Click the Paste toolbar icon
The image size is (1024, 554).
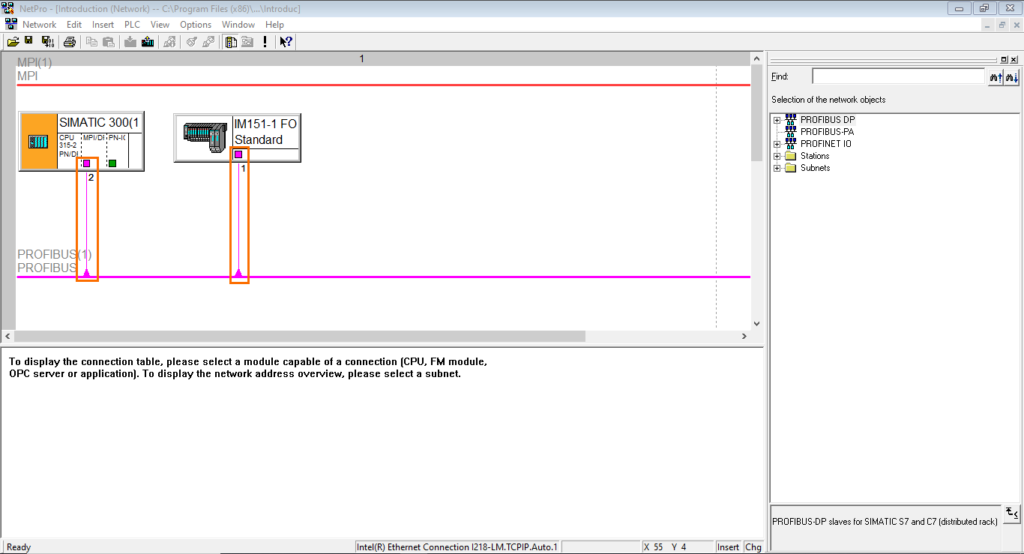108,42
